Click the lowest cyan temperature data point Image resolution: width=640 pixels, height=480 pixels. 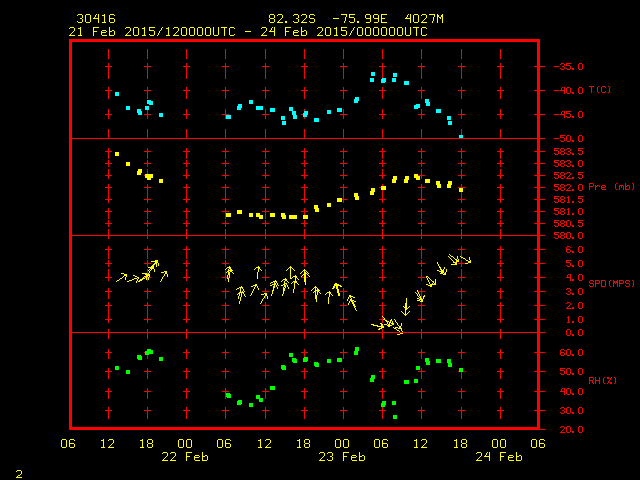point(461,136)
